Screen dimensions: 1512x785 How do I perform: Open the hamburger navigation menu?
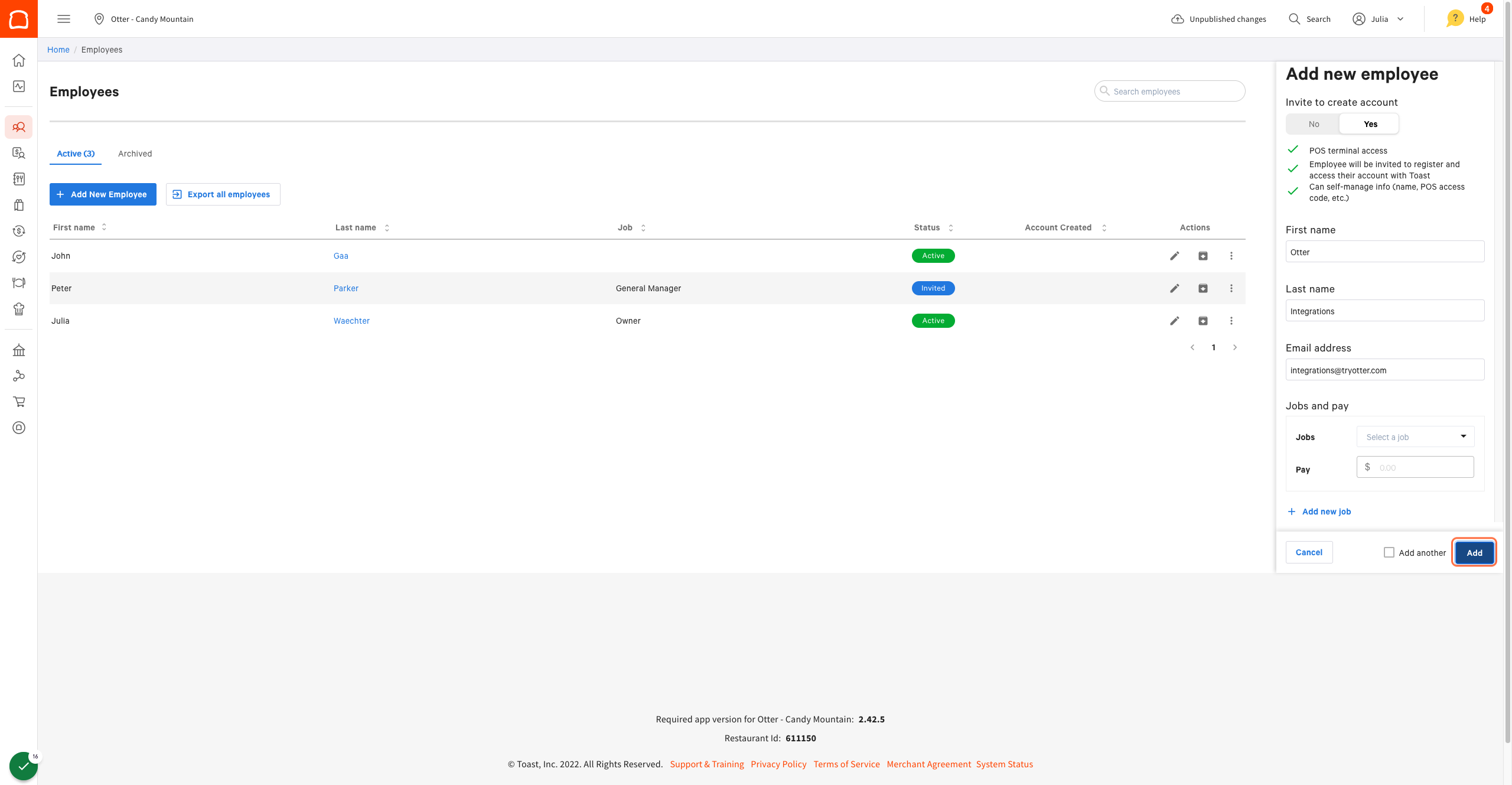click(x=64, y=19)
